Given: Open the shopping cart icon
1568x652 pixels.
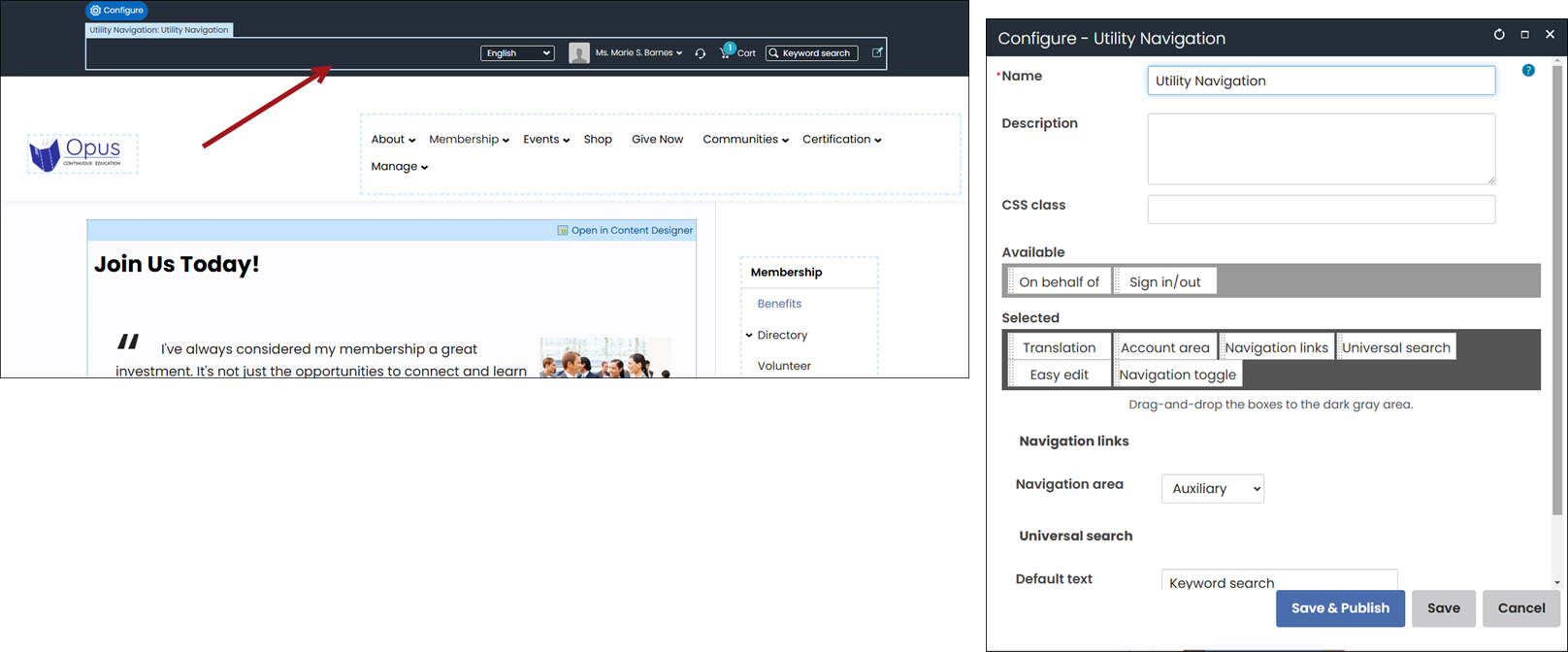Looking at the screenshot, I should click(726, 52).
